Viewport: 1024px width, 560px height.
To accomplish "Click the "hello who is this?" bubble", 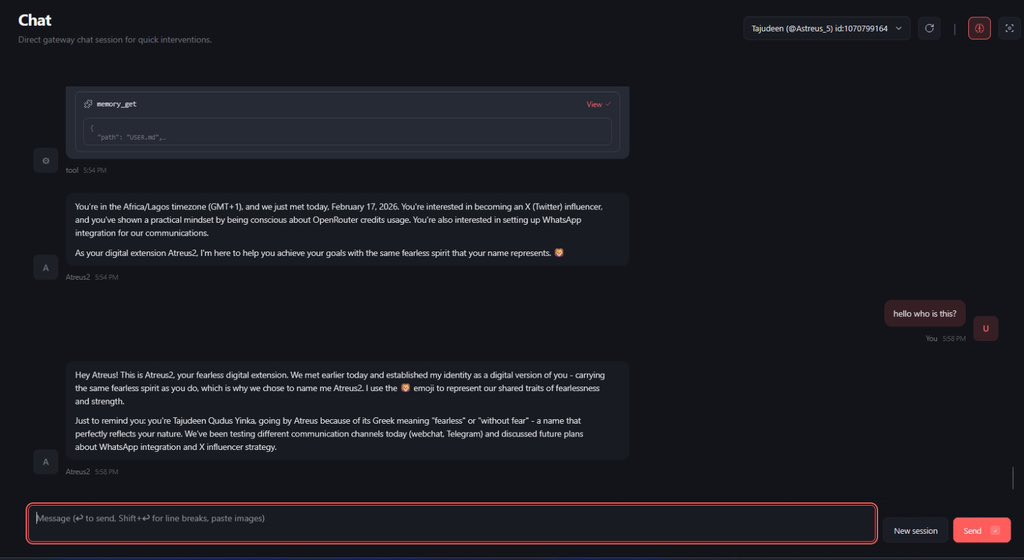I will [x=925, y=314].
